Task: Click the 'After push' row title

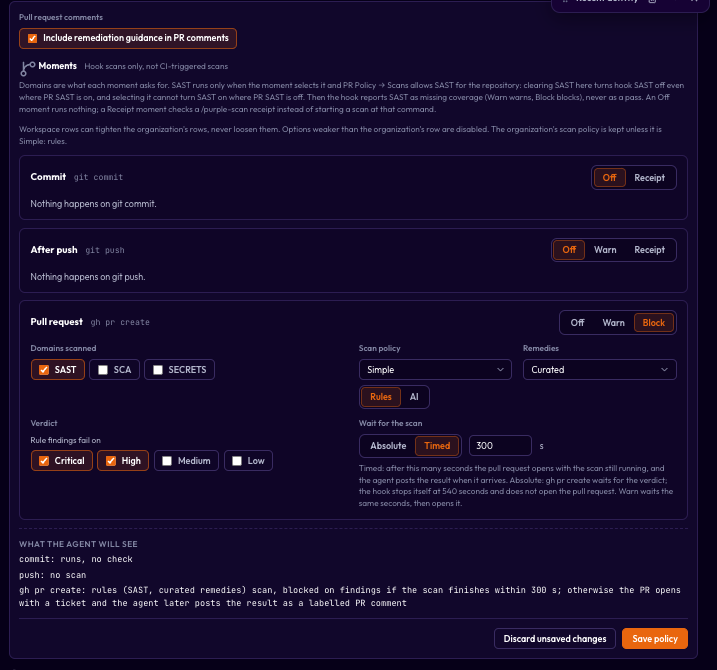Action: coord(54,250)
